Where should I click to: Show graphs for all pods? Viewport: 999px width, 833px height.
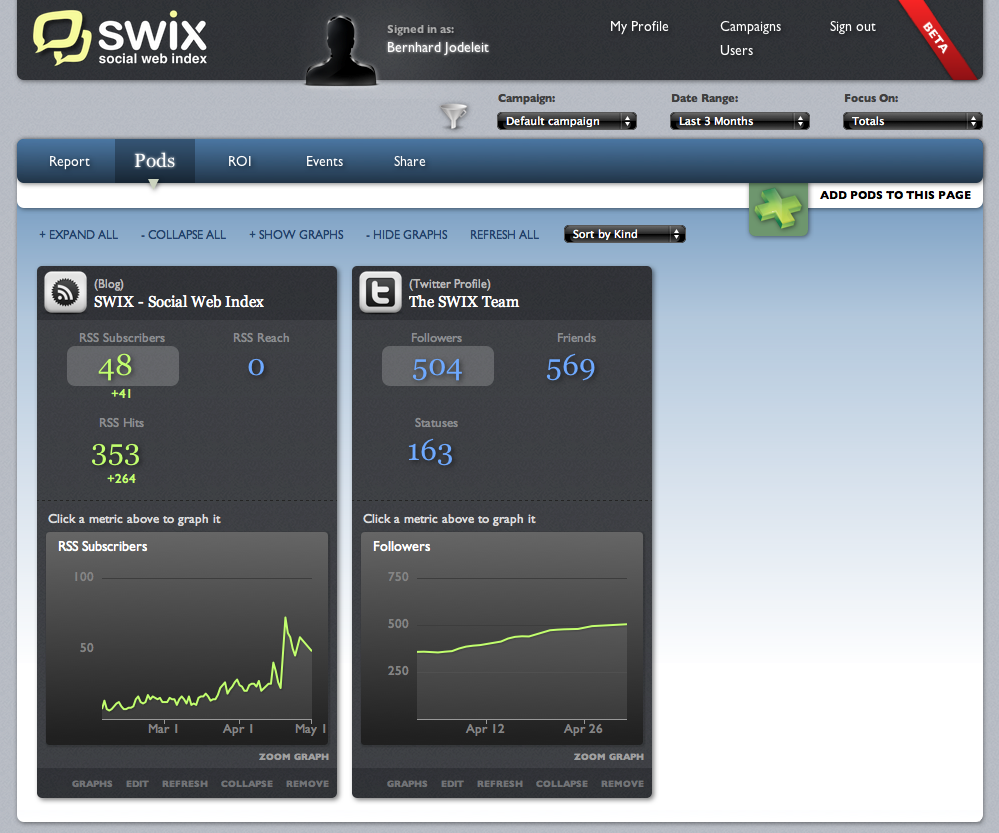click(x=296, y=235)
